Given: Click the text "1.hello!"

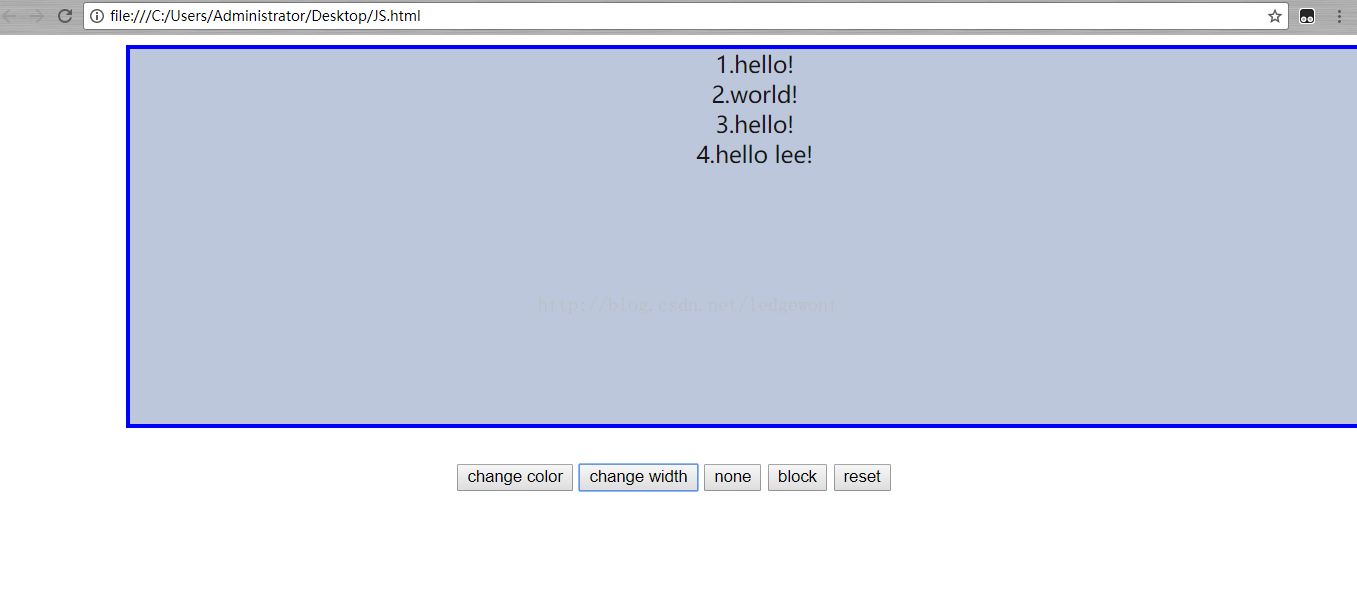Looking at the screenshot, I should [x=755, y=65].
